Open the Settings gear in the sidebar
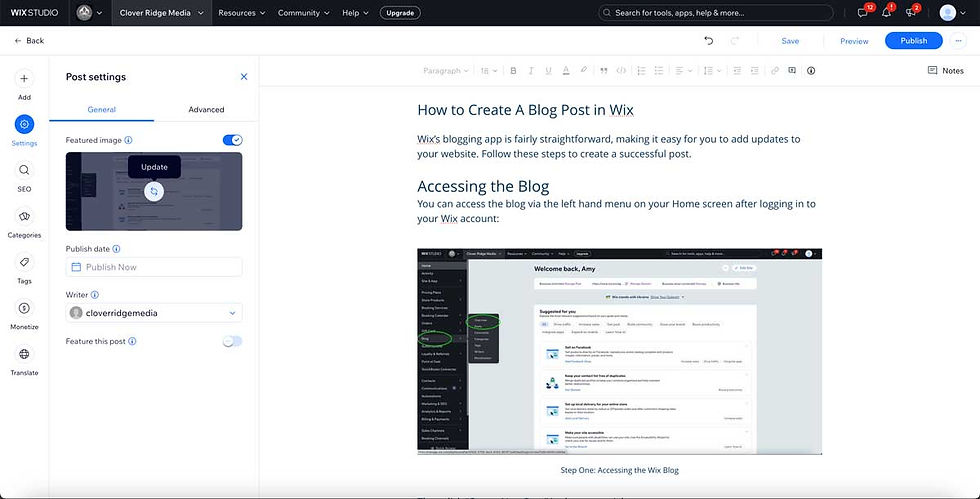The image size is (980, 499). coord(24,124)
